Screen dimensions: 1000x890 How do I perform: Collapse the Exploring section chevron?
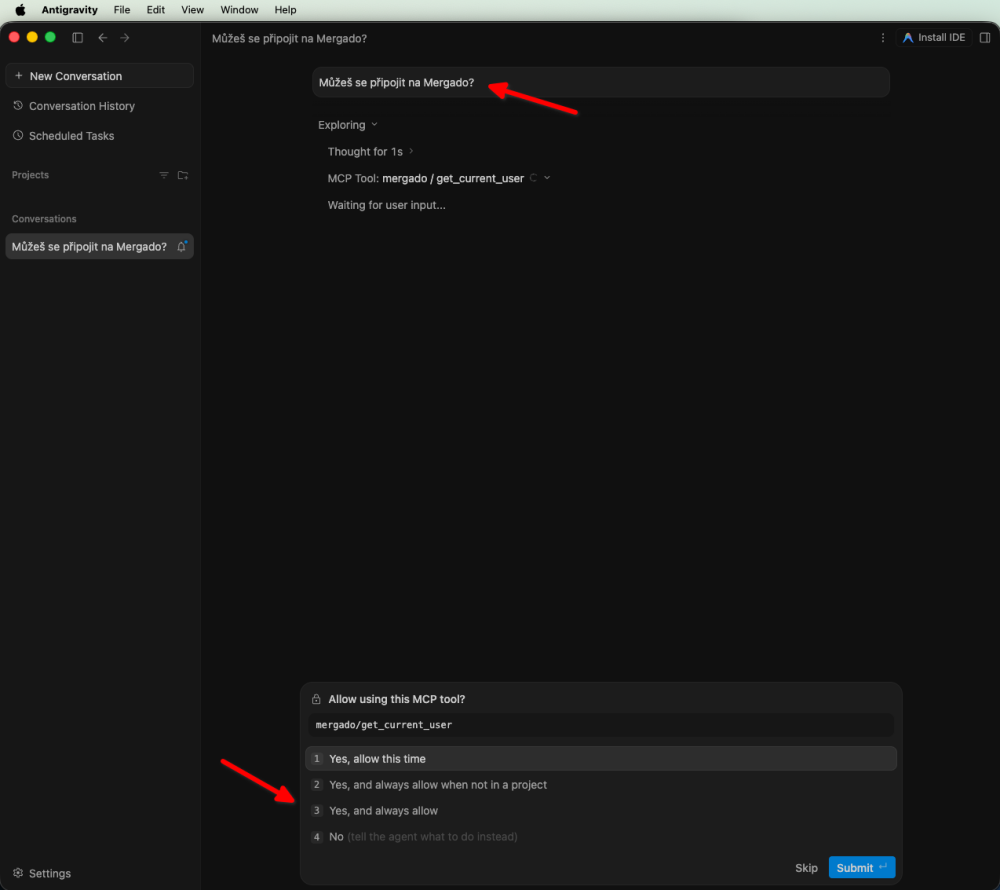(374, 124)
